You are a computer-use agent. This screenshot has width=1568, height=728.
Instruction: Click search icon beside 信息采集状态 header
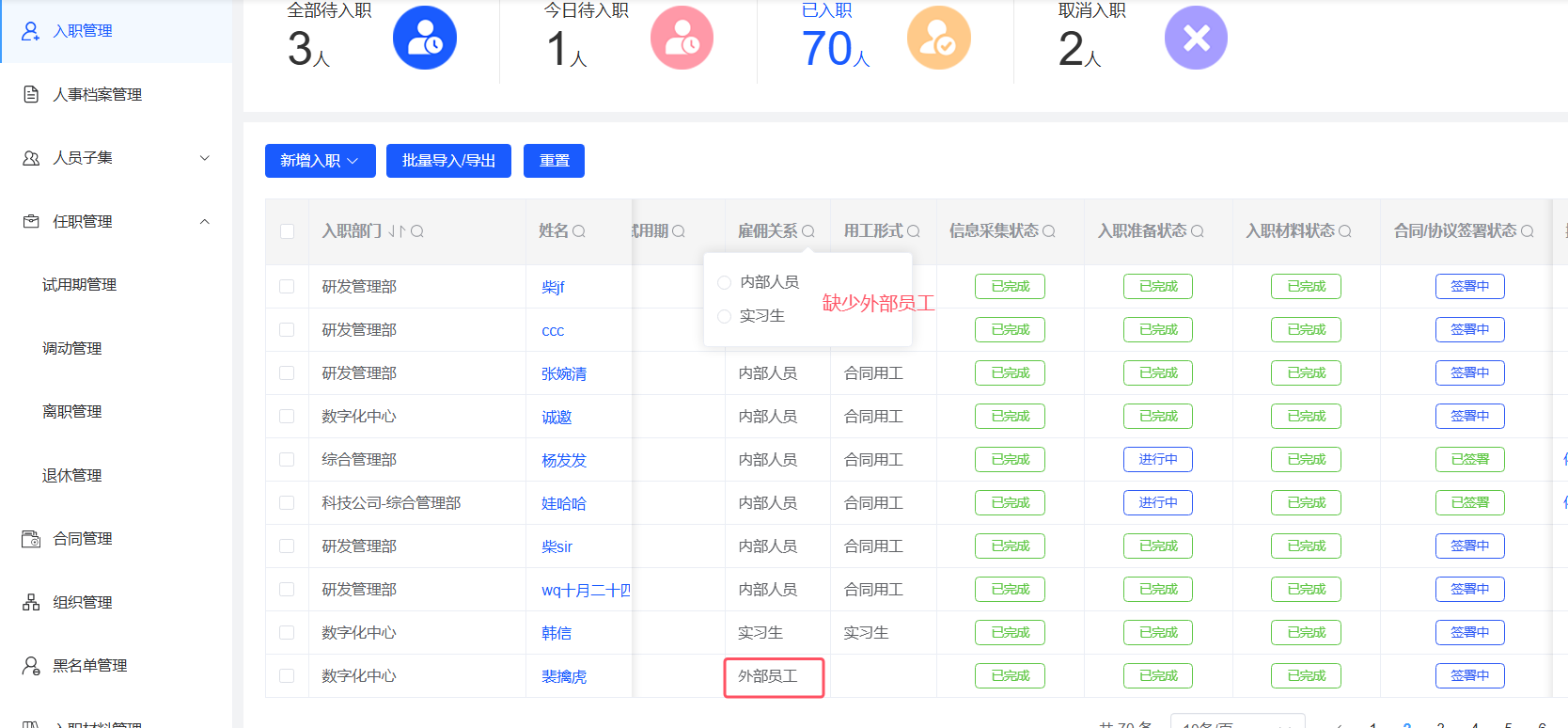tap(1049, 231)
